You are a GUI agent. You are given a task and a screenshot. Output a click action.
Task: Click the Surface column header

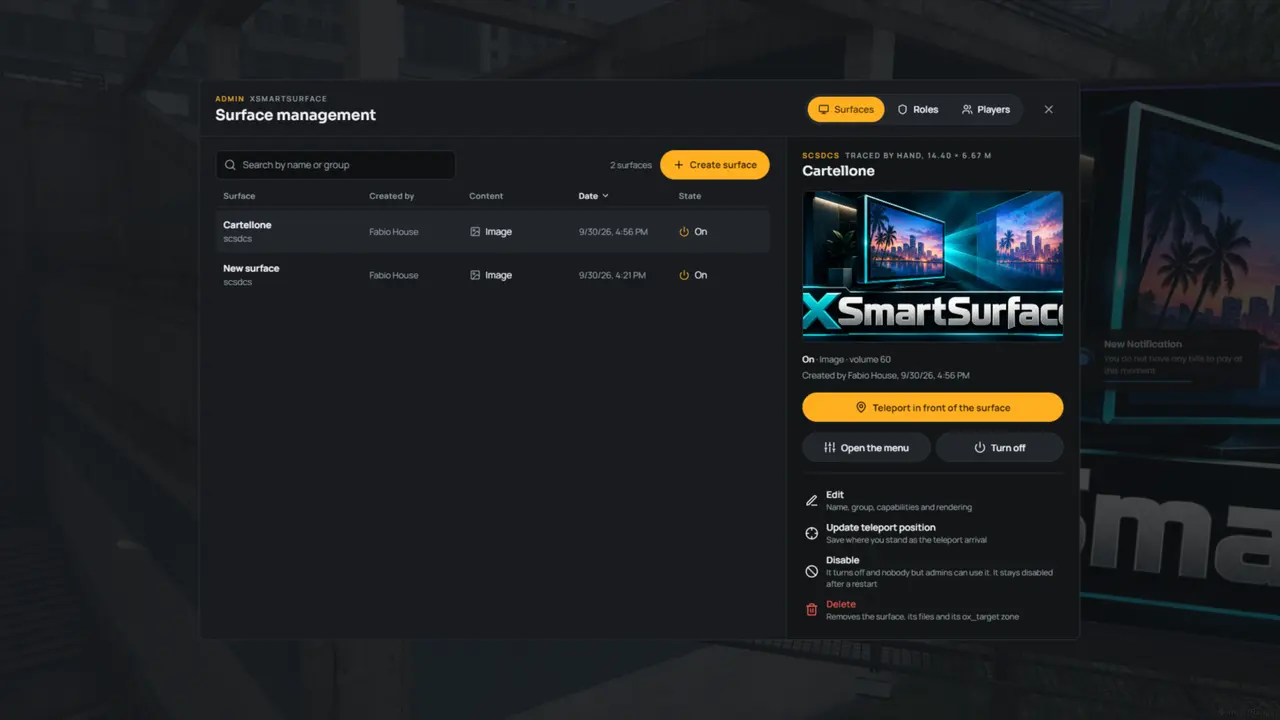click(239, 196)
